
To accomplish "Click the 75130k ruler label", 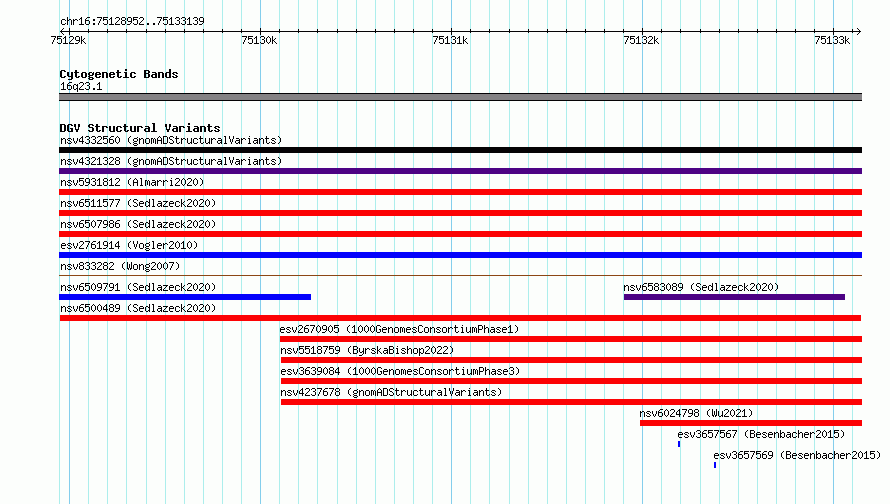I will (x=259, y=40).
